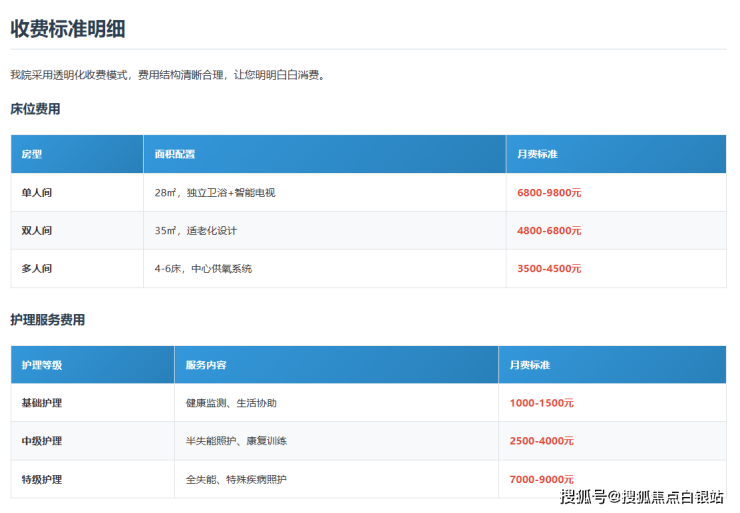This screenshot has width=740, height=513.
Task: Click the 床位费用 section heading
Action: [35, 109]
